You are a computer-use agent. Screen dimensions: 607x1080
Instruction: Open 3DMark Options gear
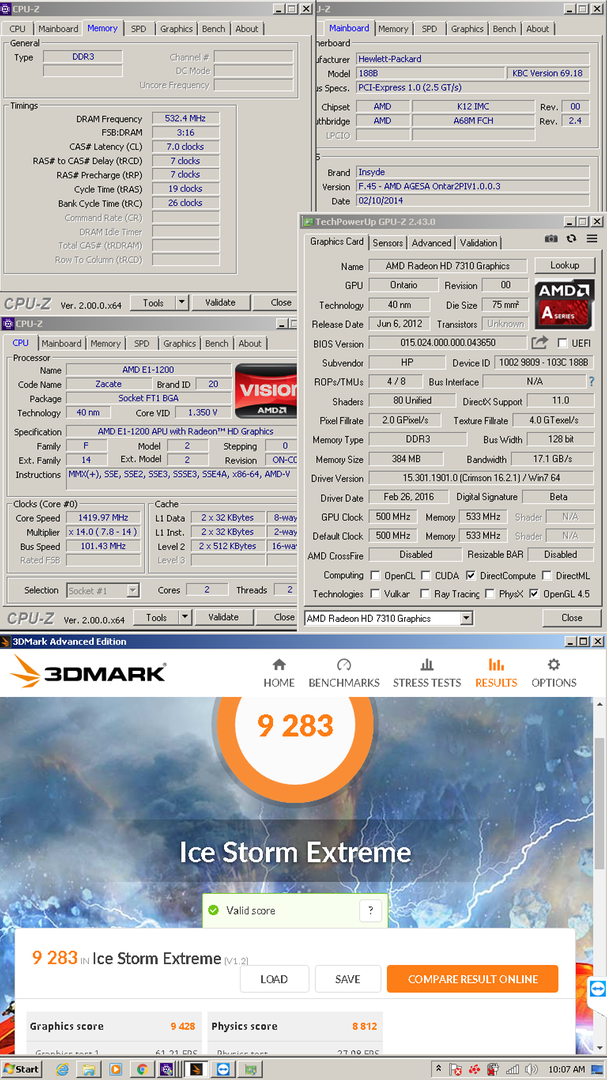tap(553, 673)
